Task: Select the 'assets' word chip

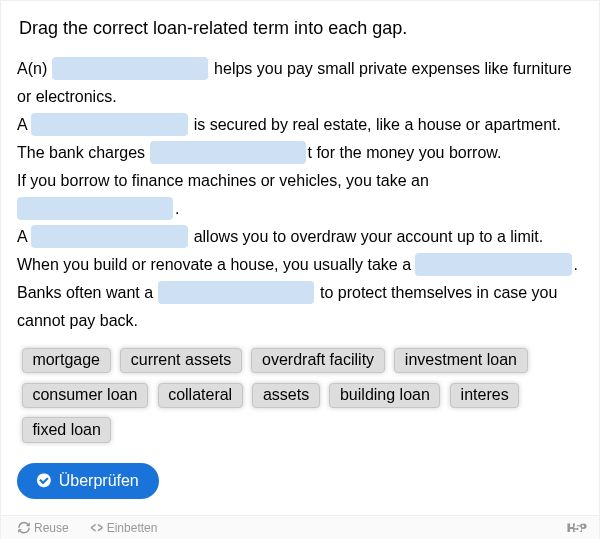Action: (286, 395)
